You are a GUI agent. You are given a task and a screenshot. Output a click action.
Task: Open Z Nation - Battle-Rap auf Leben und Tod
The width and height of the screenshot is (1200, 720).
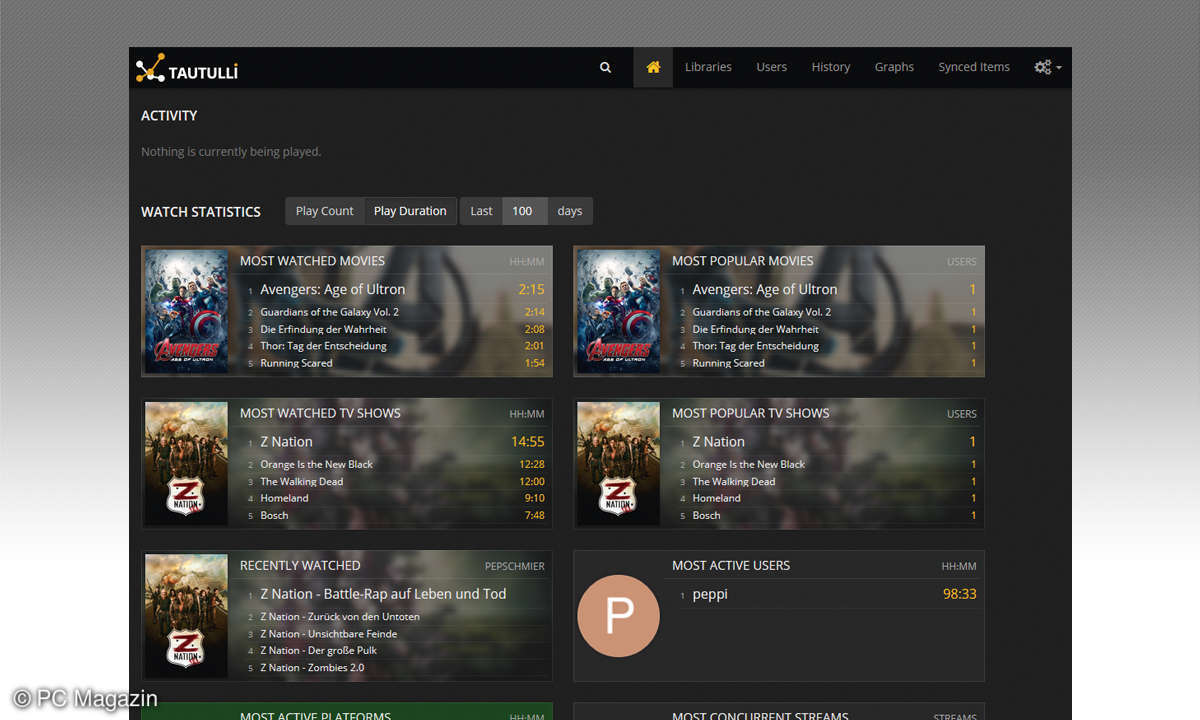383,593
